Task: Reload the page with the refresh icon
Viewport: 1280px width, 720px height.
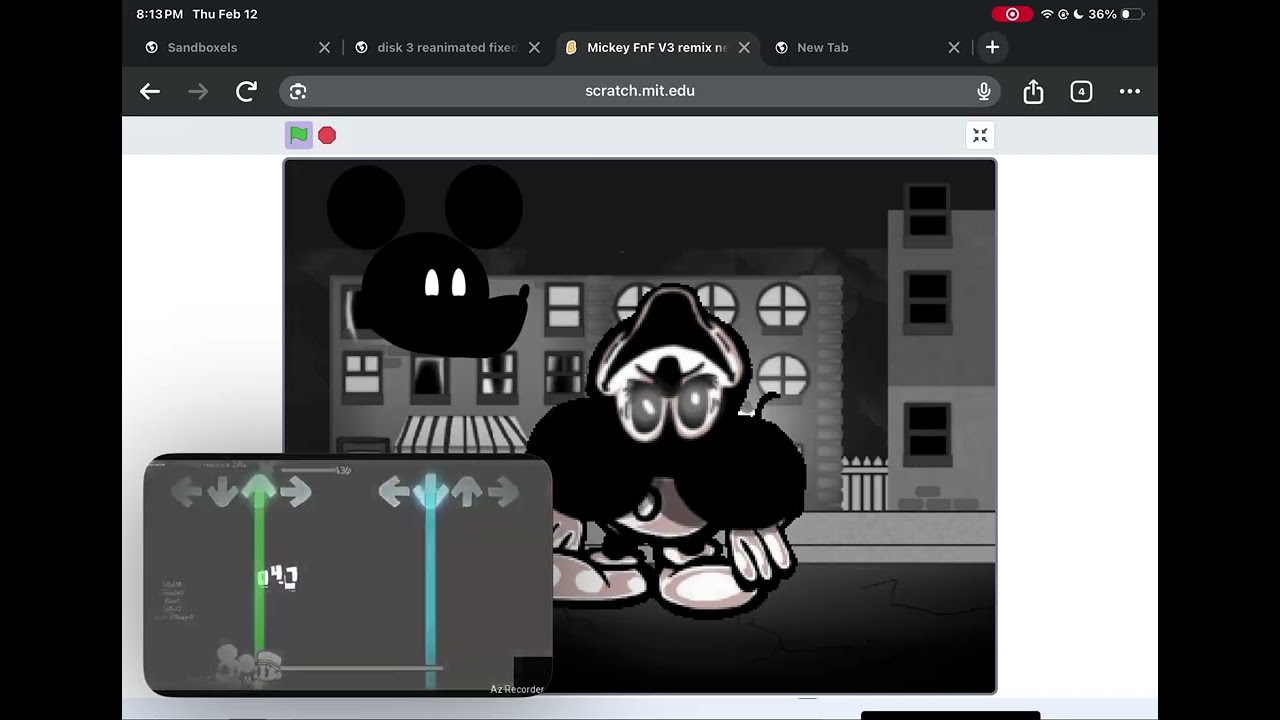Action: point(246,91)
